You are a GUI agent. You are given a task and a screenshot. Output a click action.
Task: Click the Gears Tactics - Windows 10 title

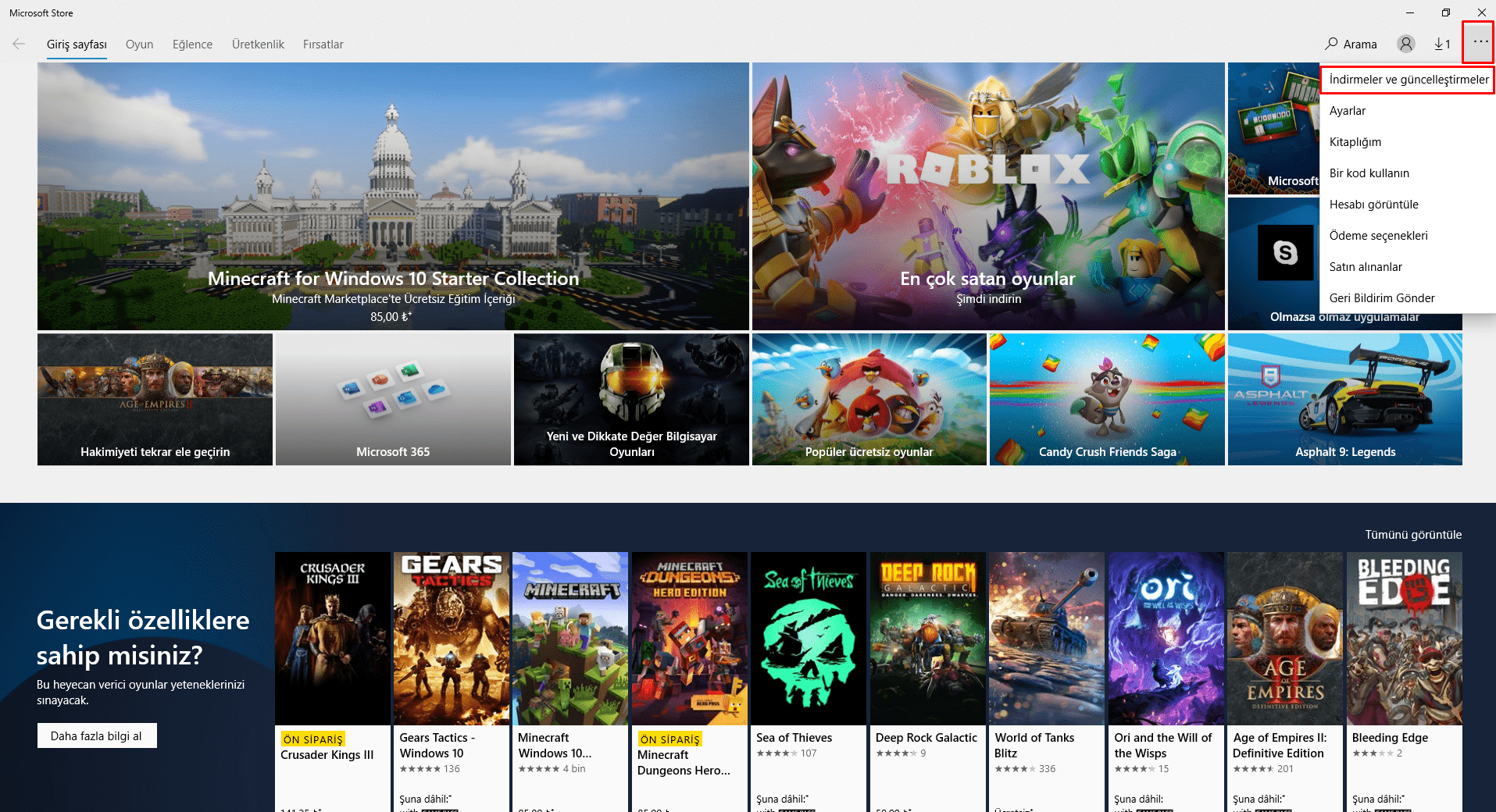click(x=437, y=746)
